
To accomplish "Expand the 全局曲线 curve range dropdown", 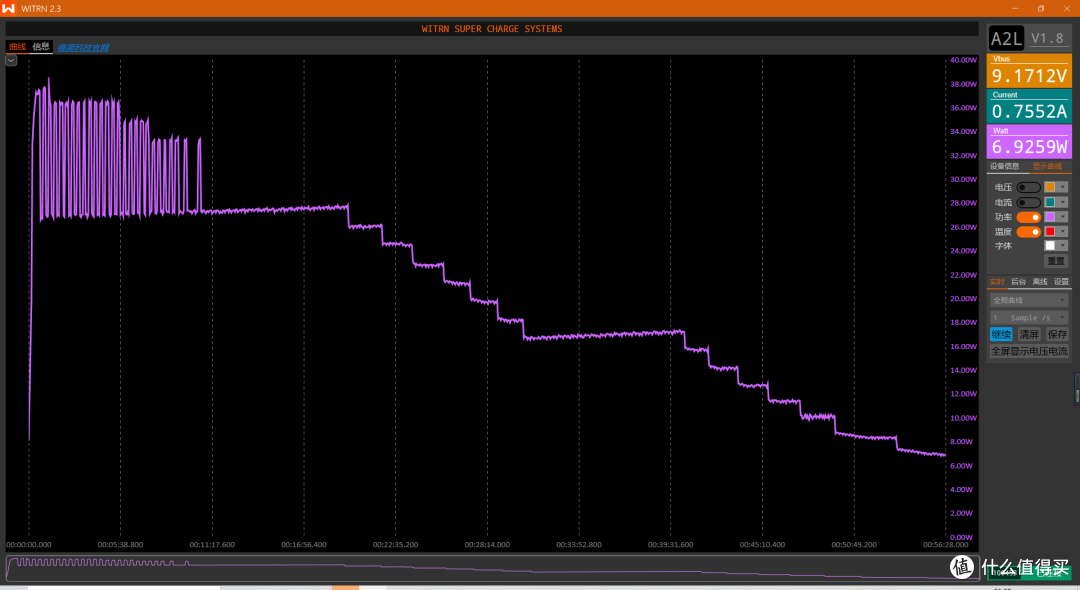I will coord(1029,300).
